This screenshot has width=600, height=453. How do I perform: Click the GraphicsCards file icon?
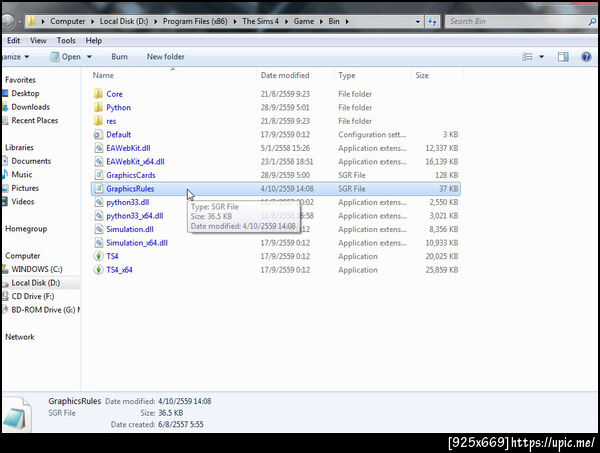pos(98,175)
